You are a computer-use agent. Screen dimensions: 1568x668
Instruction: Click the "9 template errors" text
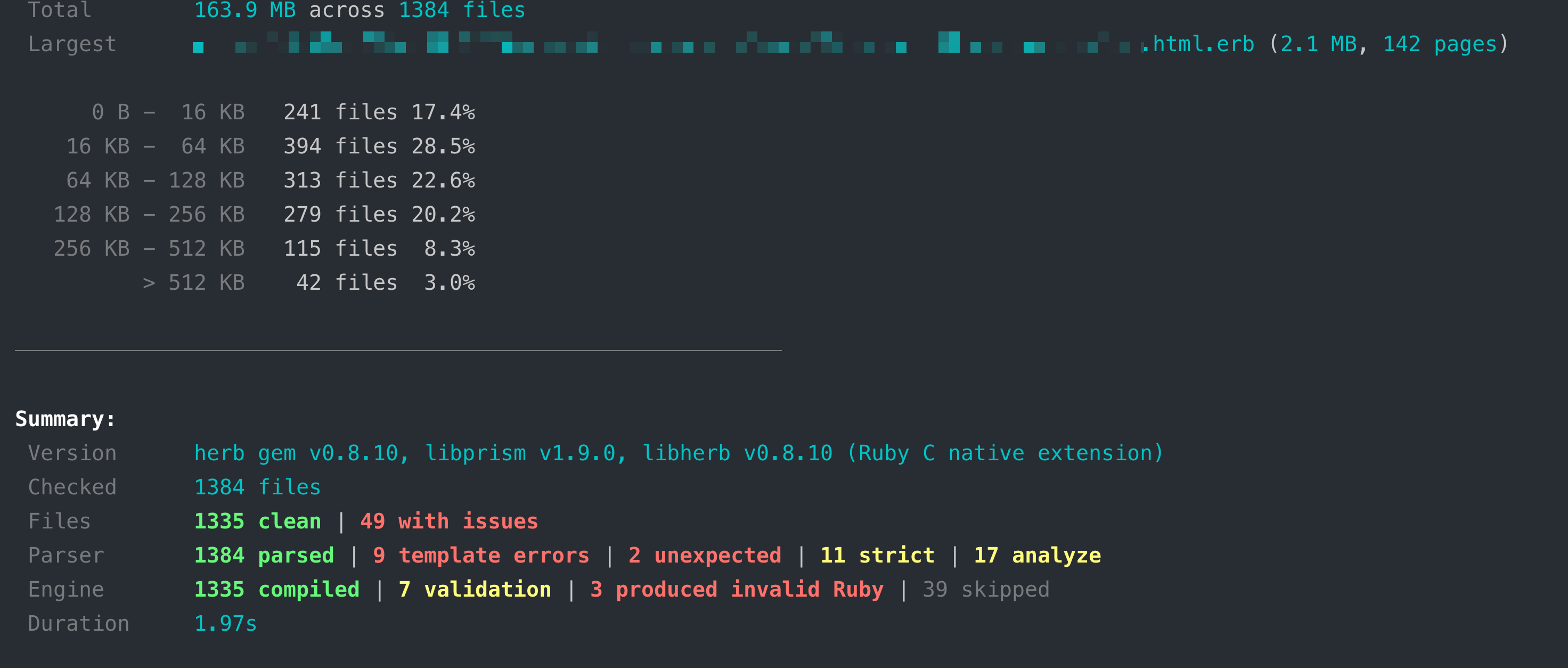[481, 556]
